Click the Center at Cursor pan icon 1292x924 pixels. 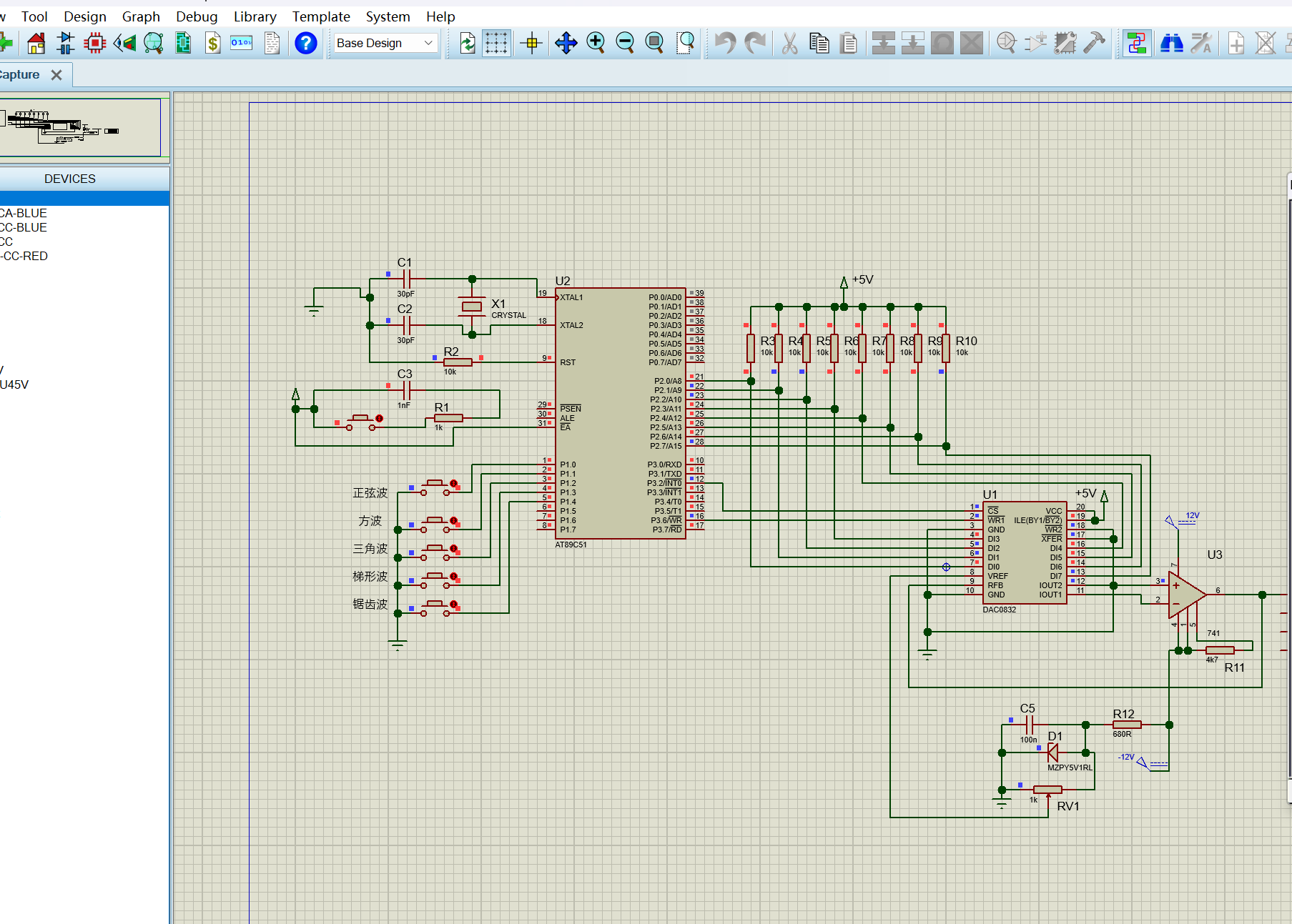point(566,44)
